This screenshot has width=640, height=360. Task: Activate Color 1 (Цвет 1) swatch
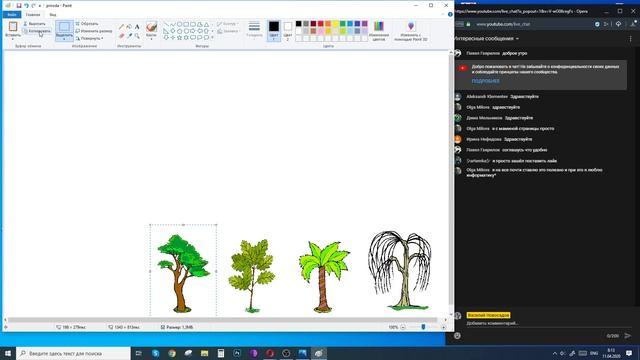pyautogui.click(x=274, y=31)
